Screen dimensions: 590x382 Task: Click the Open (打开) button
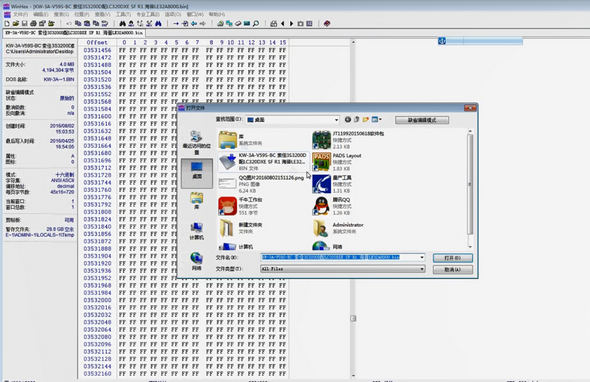point(453,258)
